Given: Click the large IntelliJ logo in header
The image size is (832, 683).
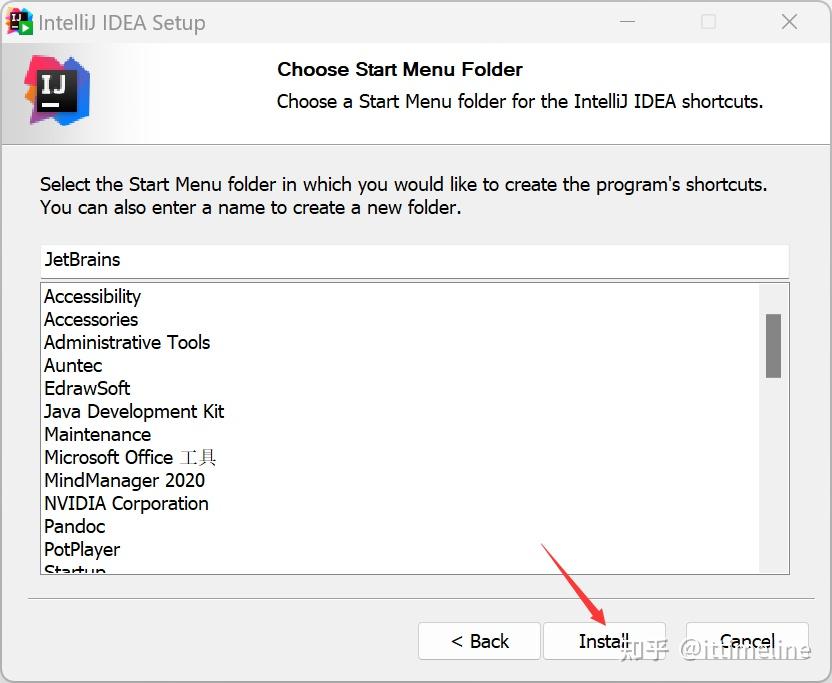Looking at the screenshot, I should pyautogui.click(x=56, y=88).
